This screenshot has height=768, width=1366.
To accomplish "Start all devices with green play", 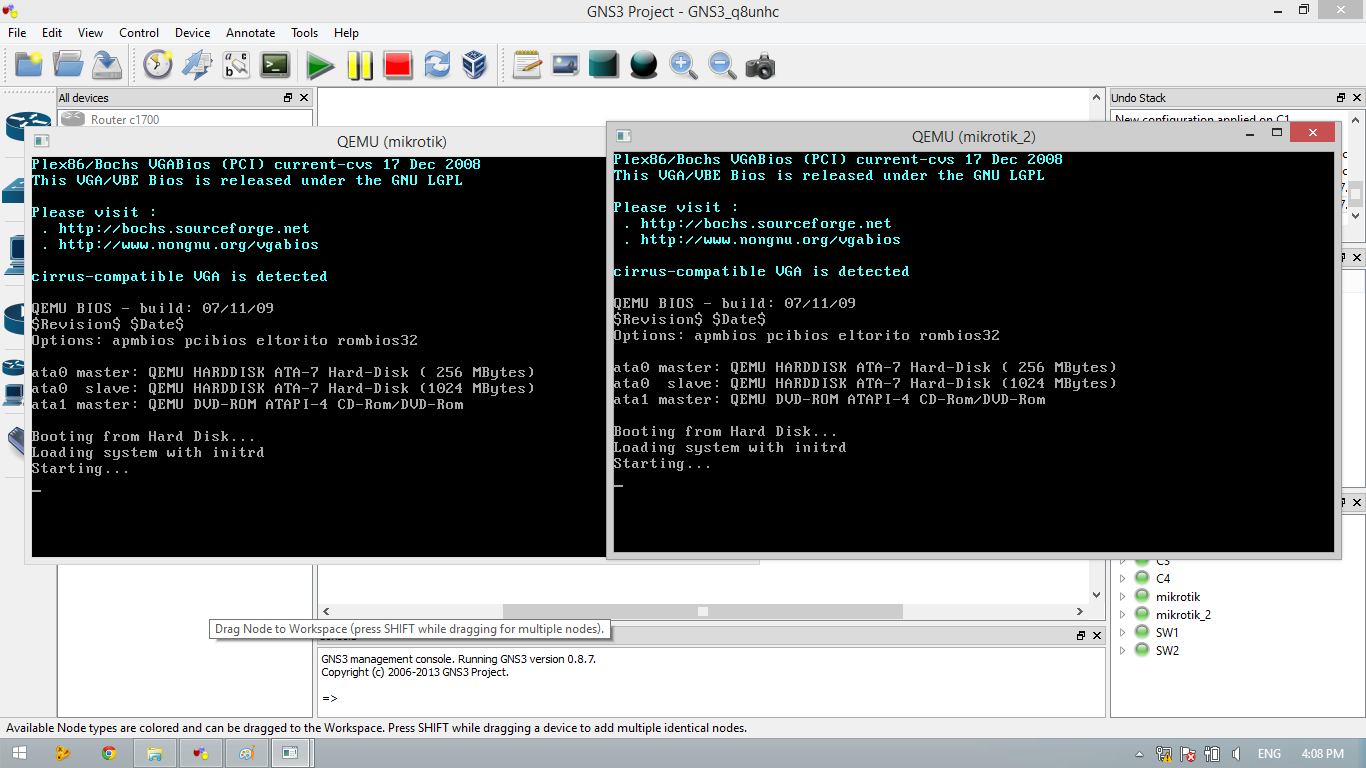I will pyautogui.click(x=320, y=65).
